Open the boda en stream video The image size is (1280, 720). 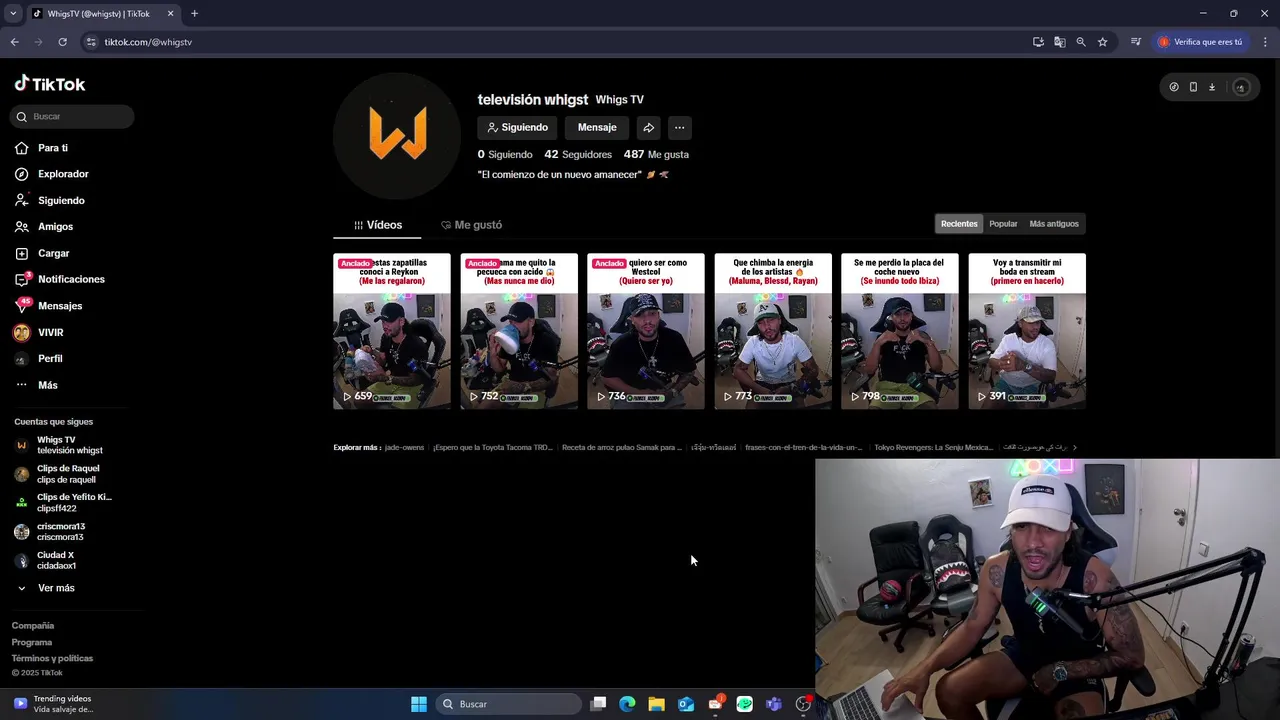tap(1027, 331)
